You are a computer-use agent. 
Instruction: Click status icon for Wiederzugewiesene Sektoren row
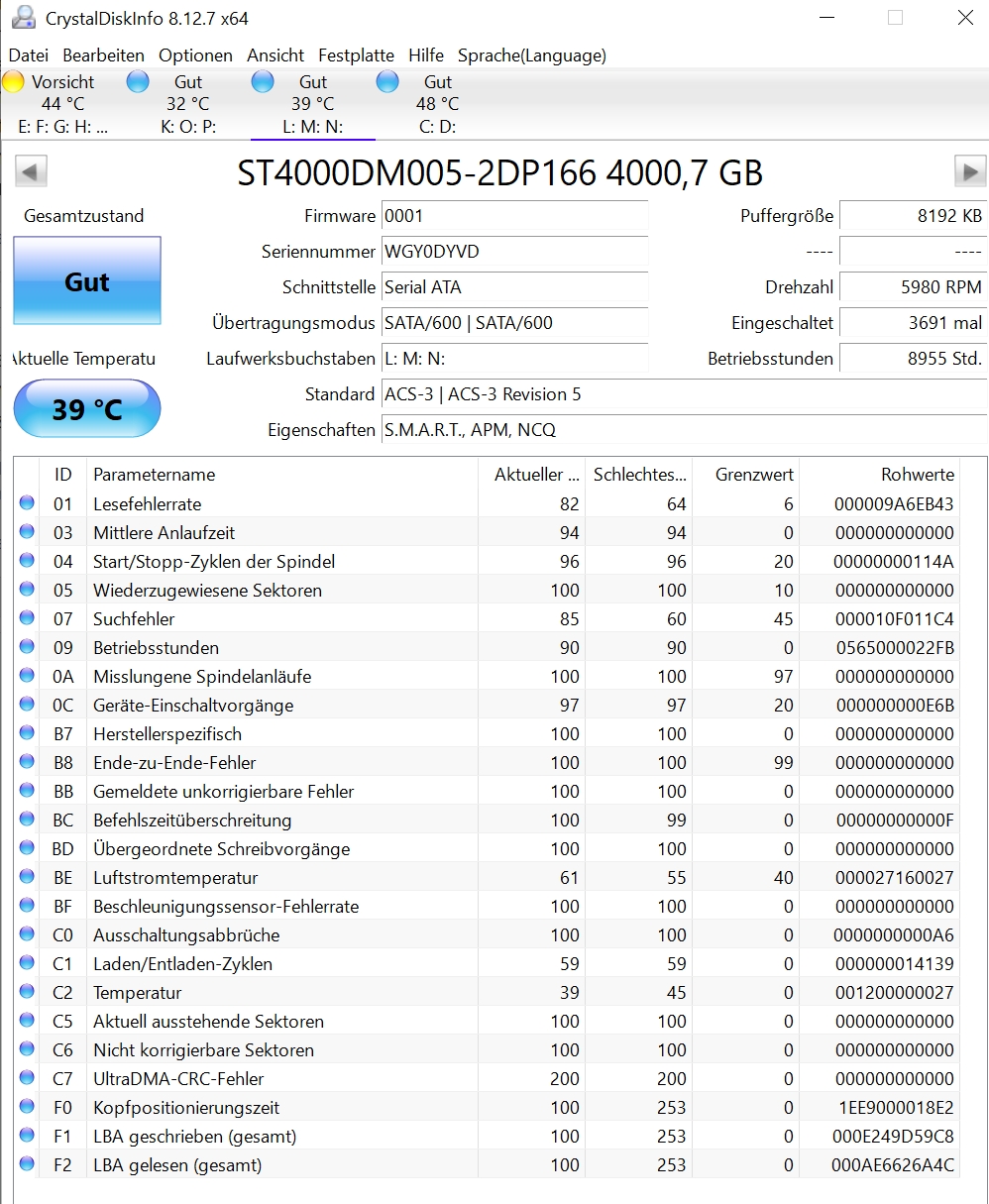tap(27, 590)
